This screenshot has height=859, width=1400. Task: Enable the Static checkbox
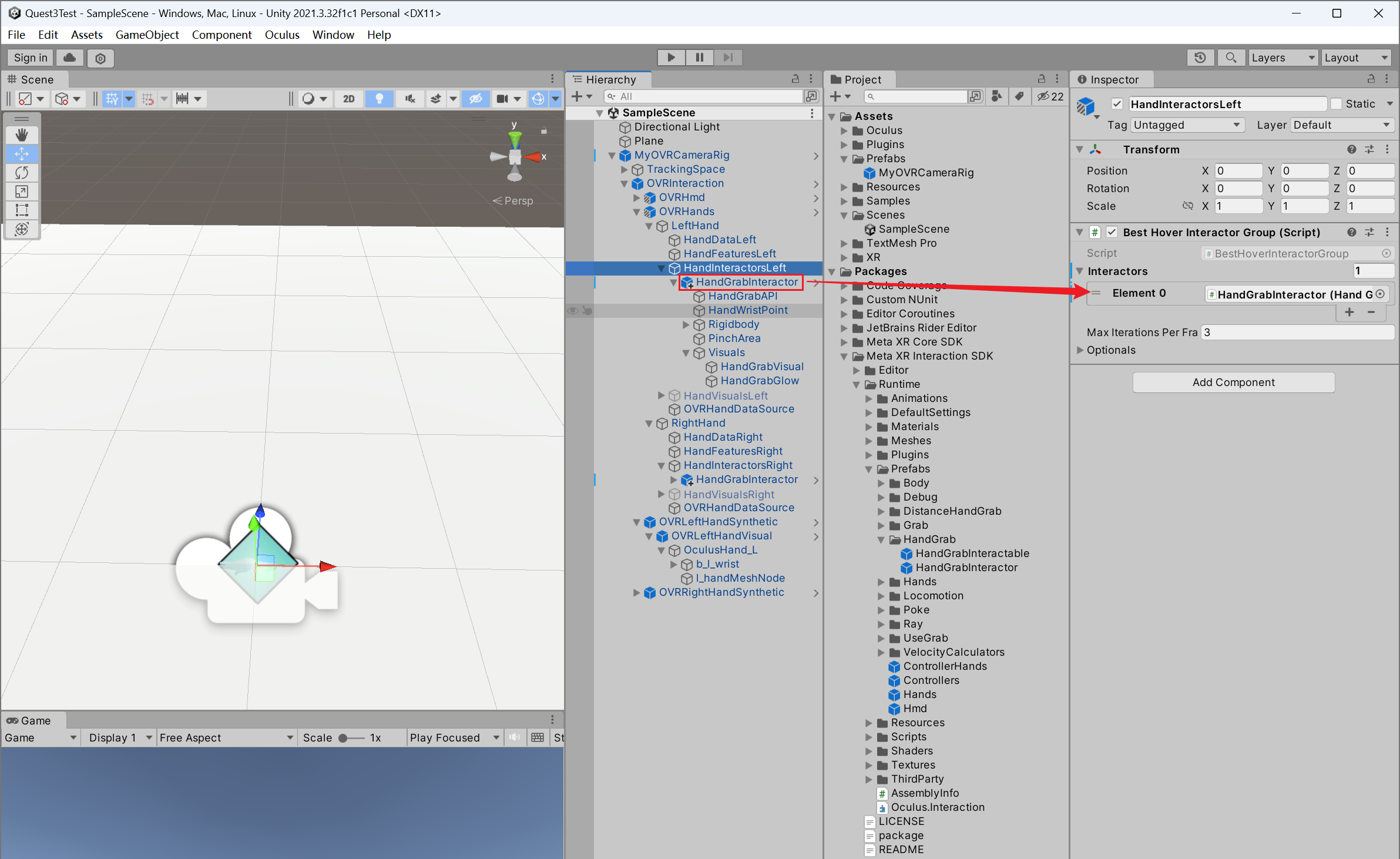click(x=1336, y=104)
